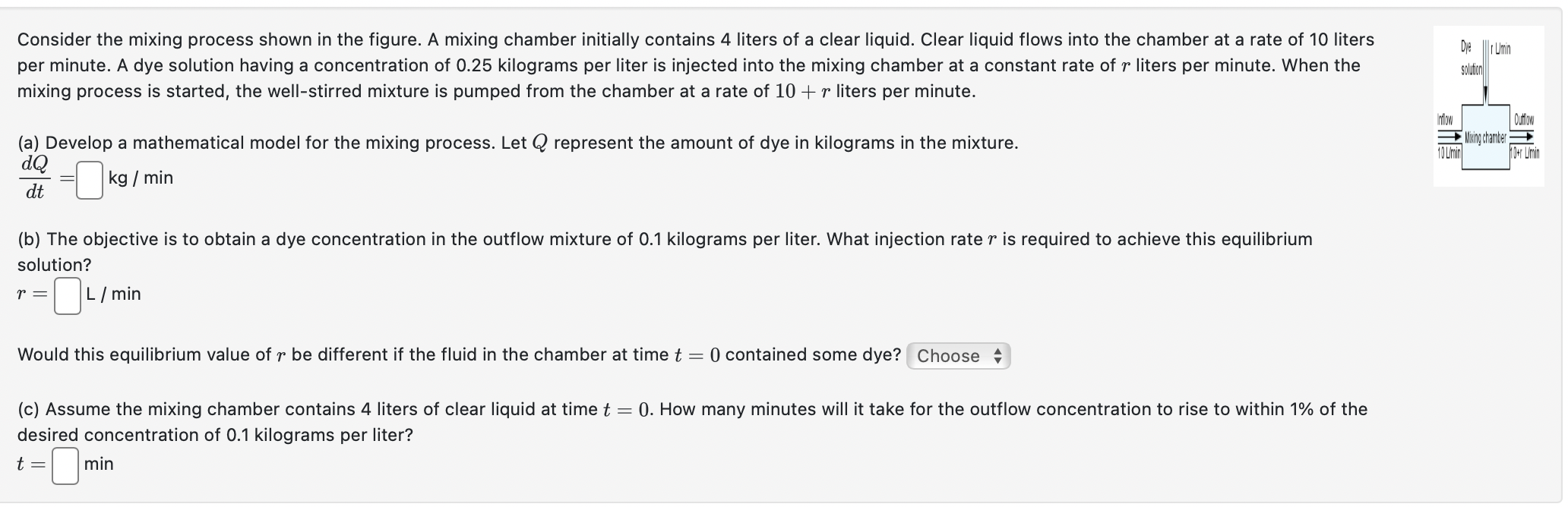Click the up-down arrows on the Choose selector

click(x=997, y=356)
